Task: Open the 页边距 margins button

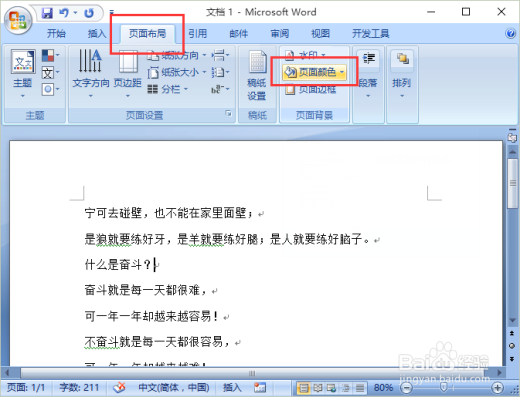Action: tap(128, 73)
